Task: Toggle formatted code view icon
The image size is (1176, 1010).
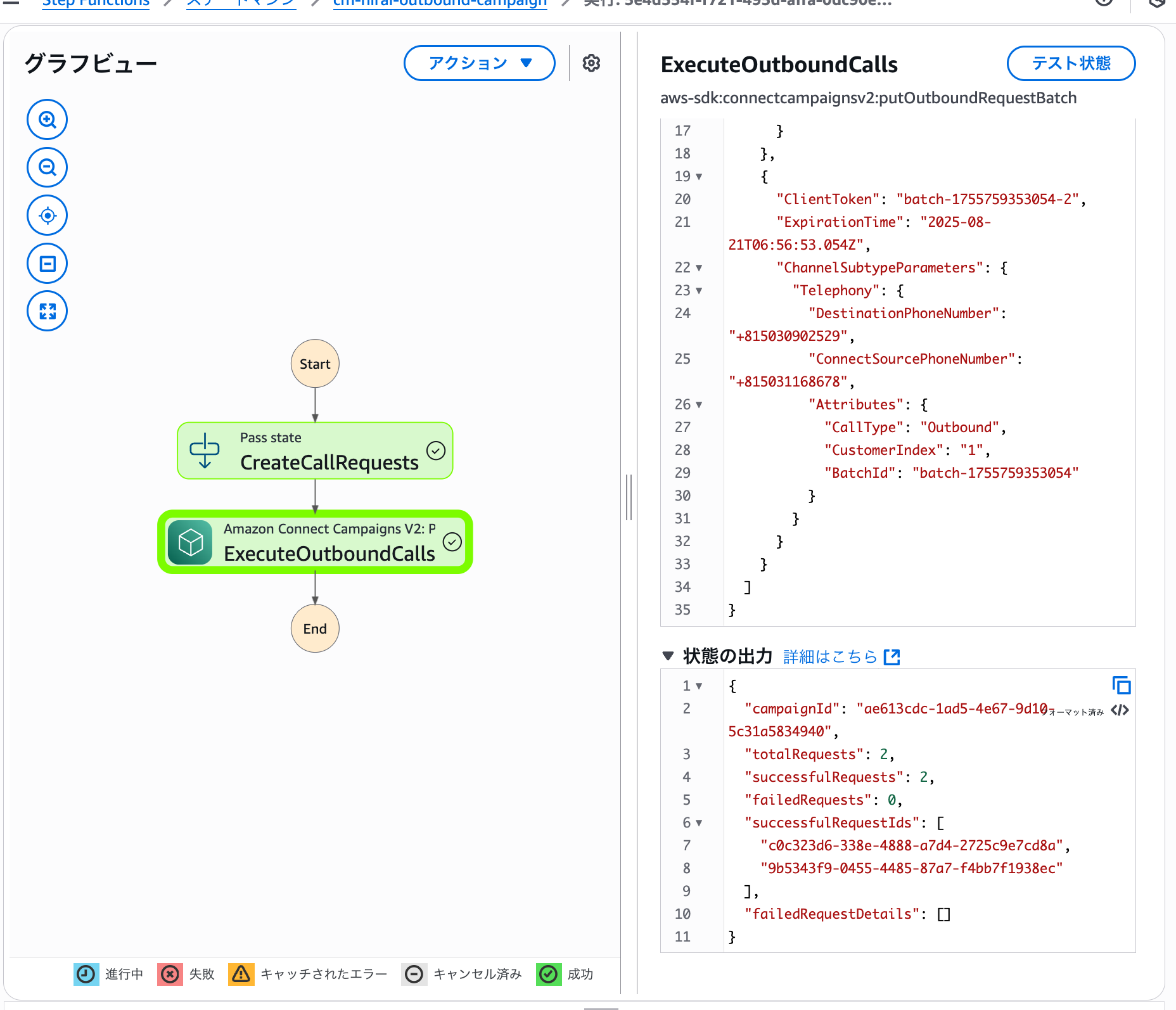Action: (1120, 710)
